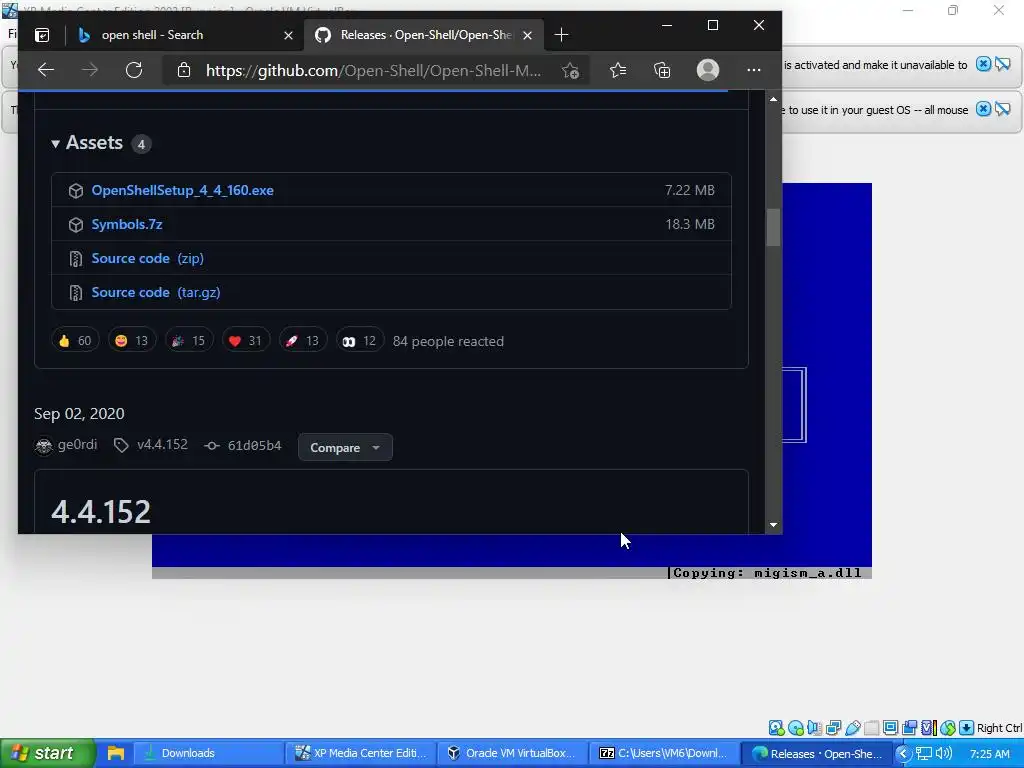
Task: Reload the GitHub releases page
Action: coord(134,70)
